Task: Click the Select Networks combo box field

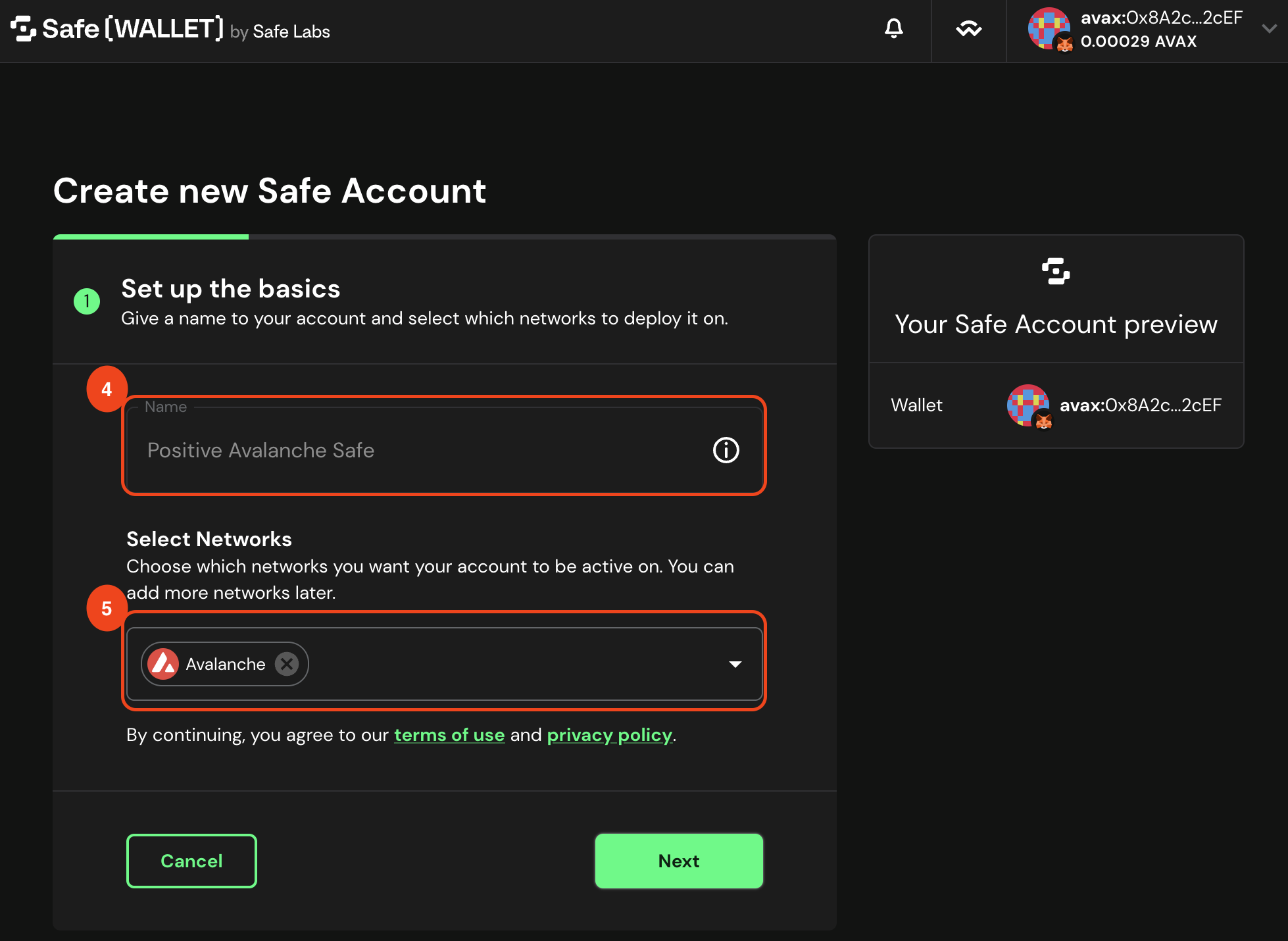Action: pyautogui.click(x=445, y=664)
